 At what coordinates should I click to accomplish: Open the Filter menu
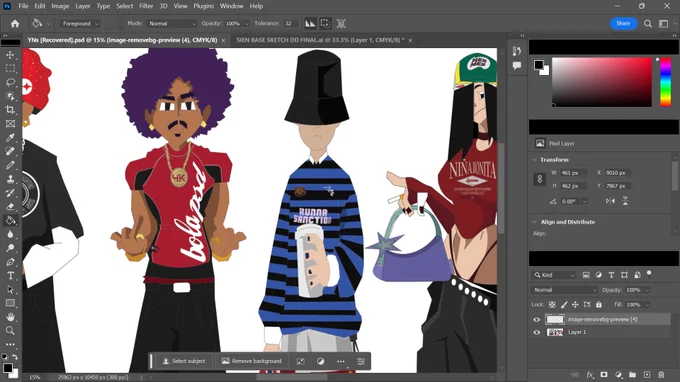pos(146,6)
